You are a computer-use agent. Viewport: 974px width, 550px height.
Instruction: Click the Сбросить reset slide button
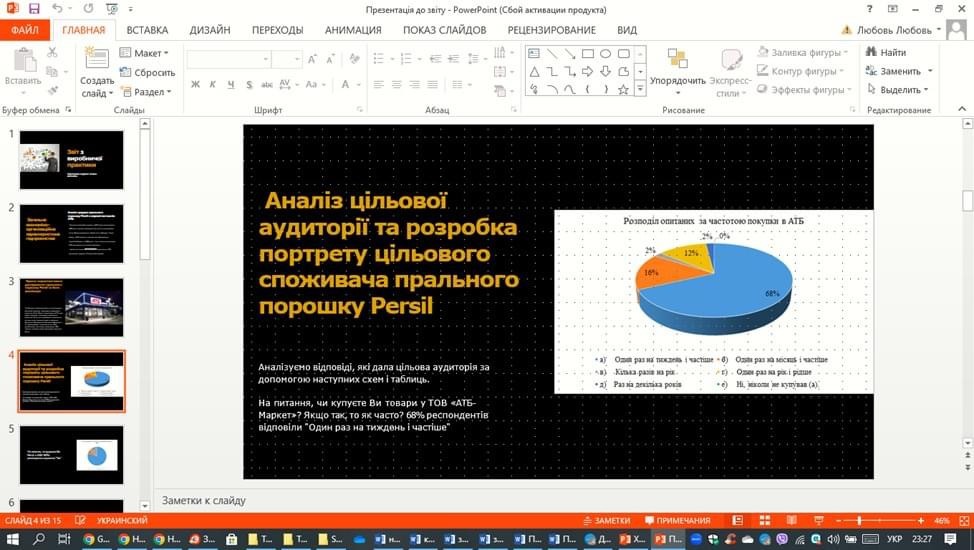click(147, 72)
